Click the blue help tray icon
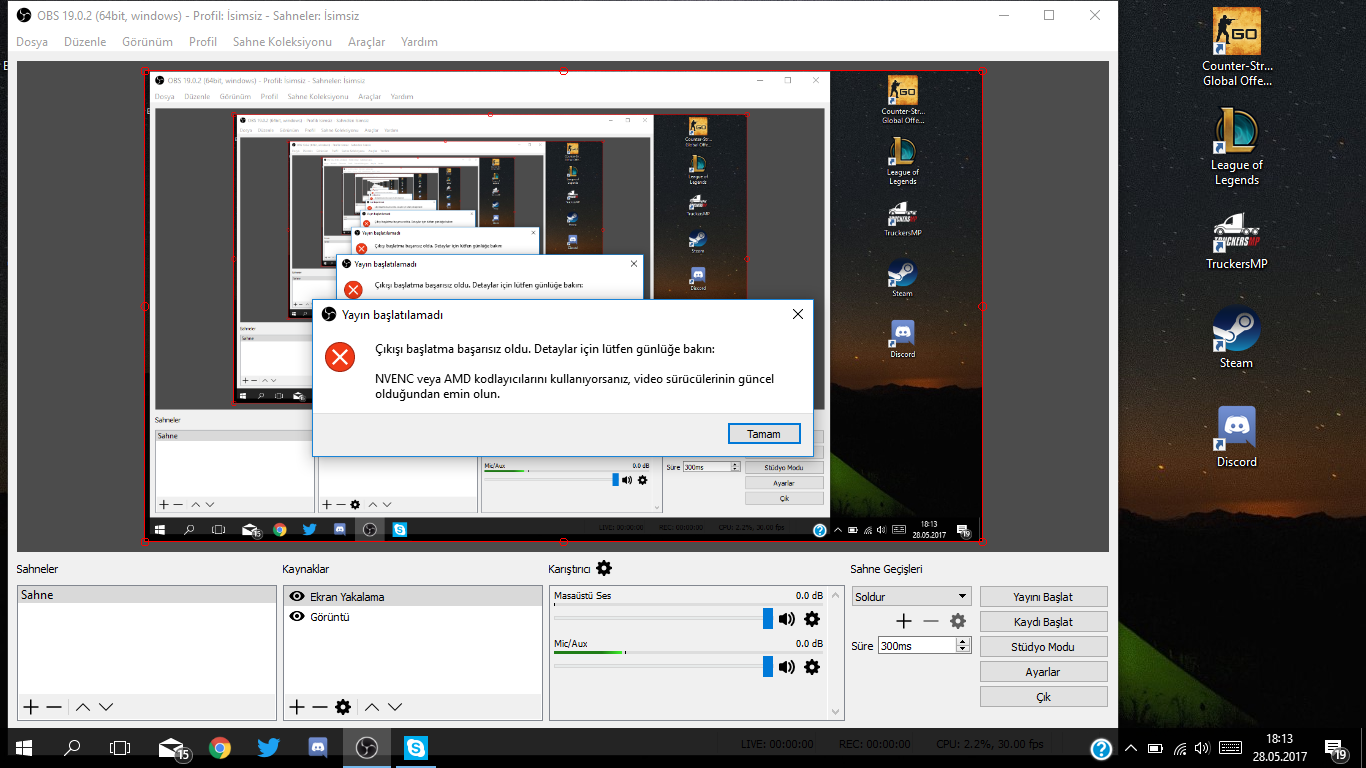This screenshot has width=1366, height=768. click(x=1101, y=748)
